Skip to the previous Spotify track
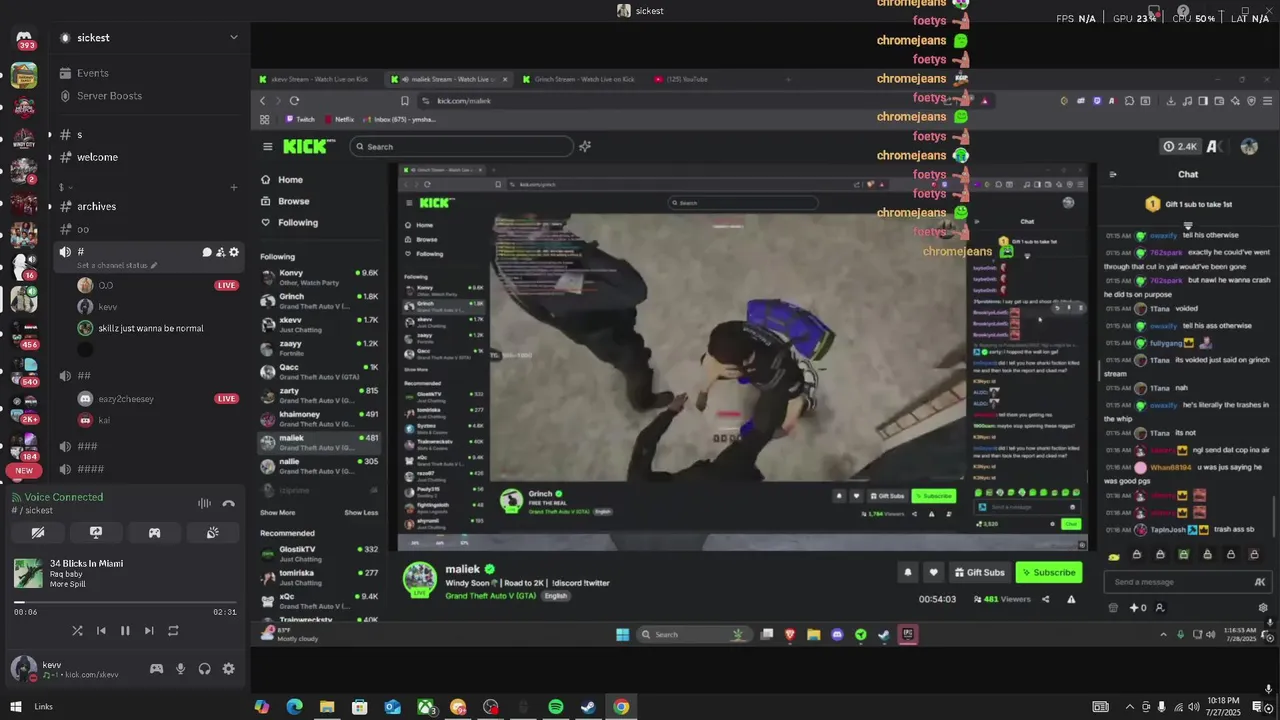 [x=101, y=631]
